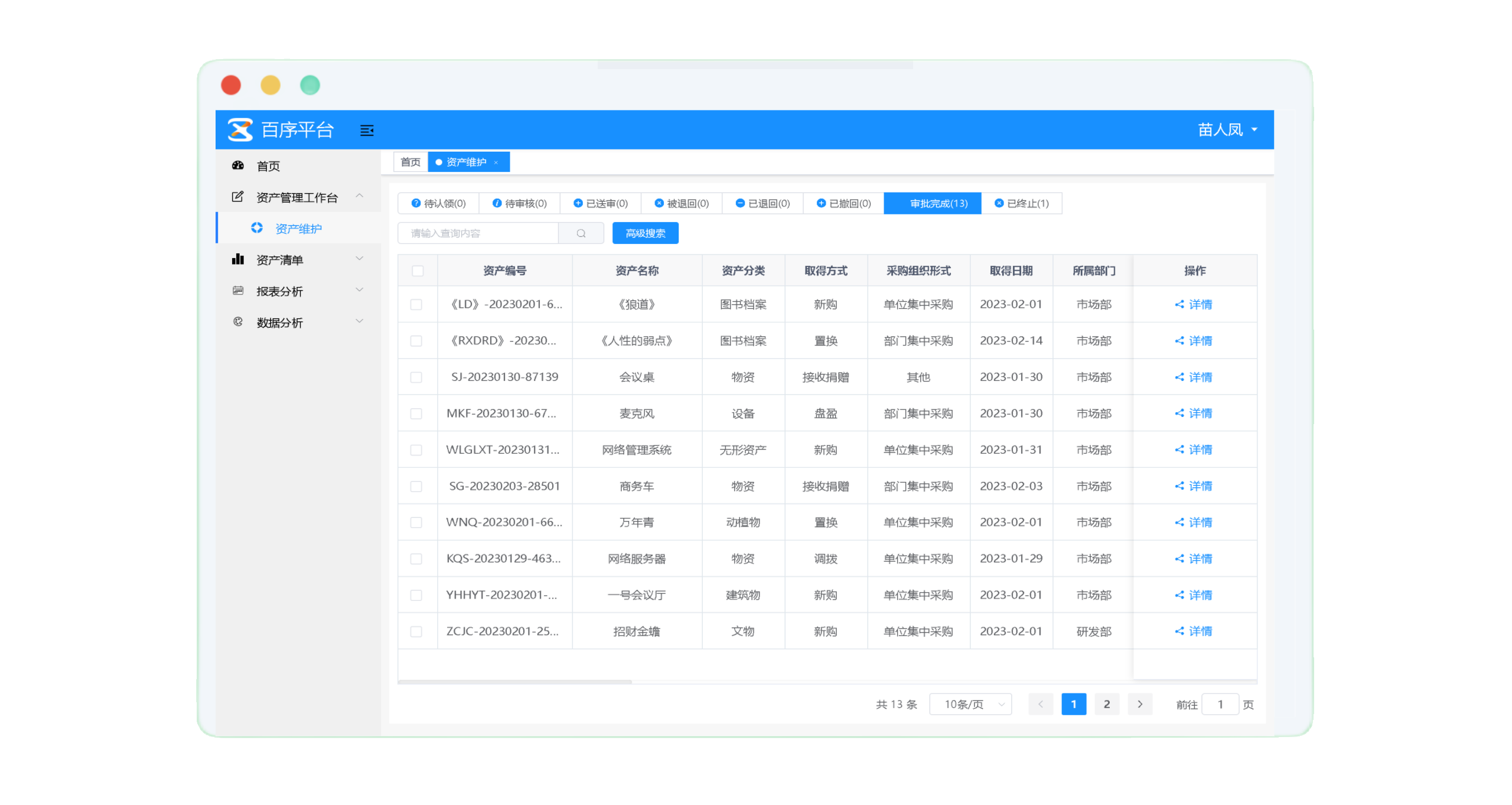Check the 《LD》-20230201 row checkbox
This screenshot has height=805, width=1512.
[416, 305]
